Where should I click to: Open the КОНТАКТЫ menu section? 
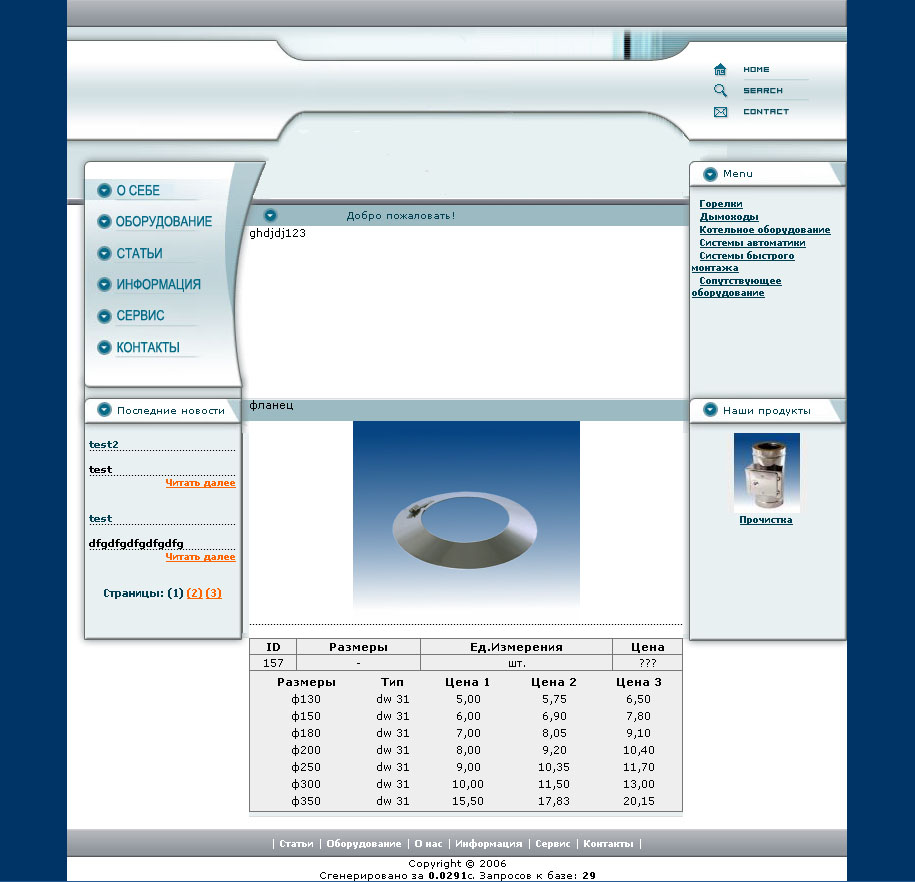148,347
